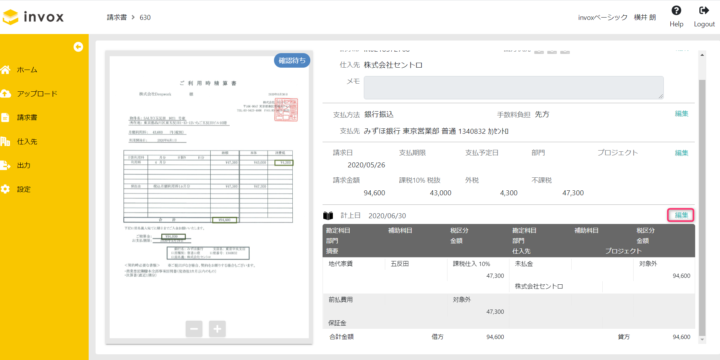720x360 pixels.
Task: Click the scrollbar up arrow
Action: click(701, 55)
